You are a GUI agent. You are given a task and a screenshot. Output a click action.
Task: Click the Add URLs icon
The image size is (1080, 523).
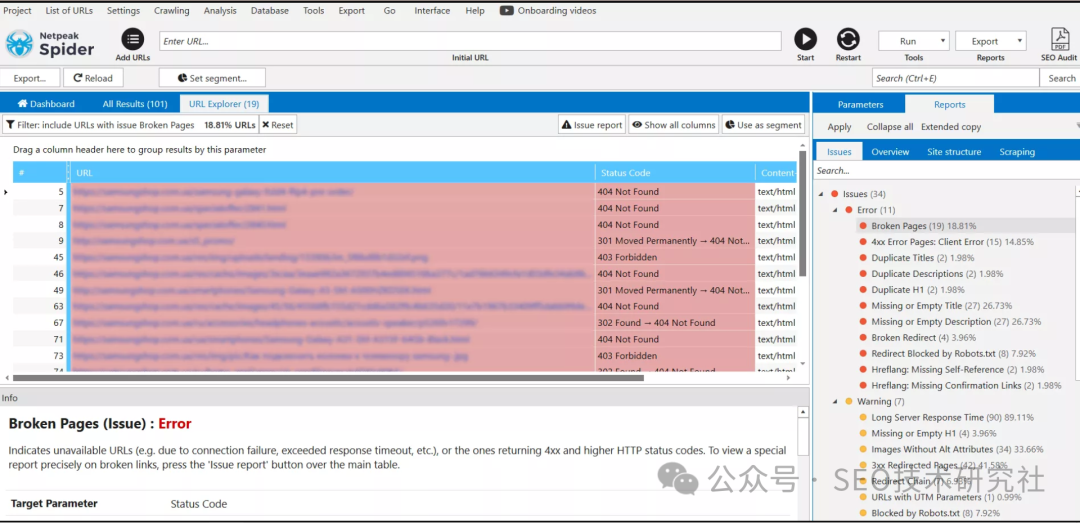point(132,39)
